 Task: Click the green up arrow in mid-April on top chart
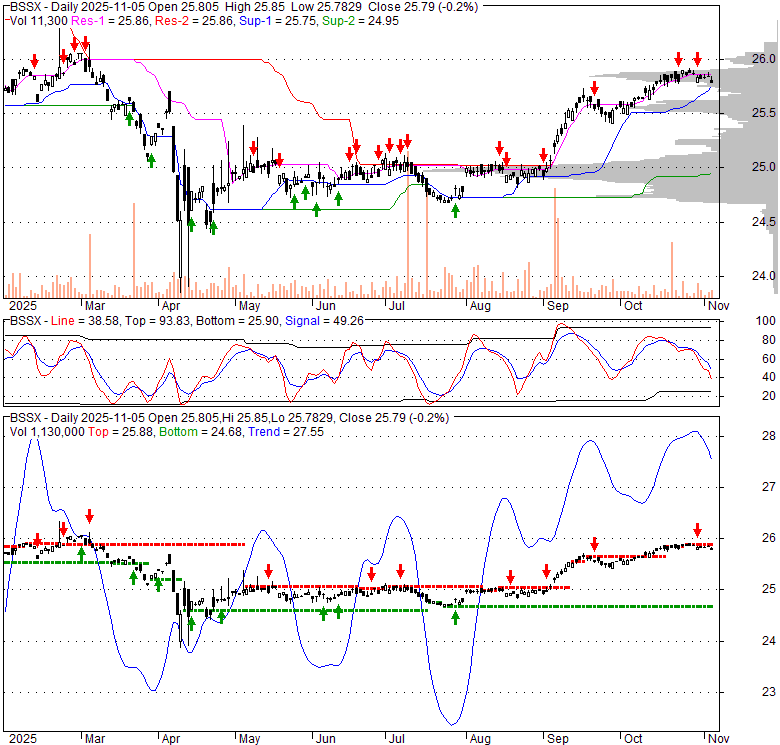click(x=213, y=227)
